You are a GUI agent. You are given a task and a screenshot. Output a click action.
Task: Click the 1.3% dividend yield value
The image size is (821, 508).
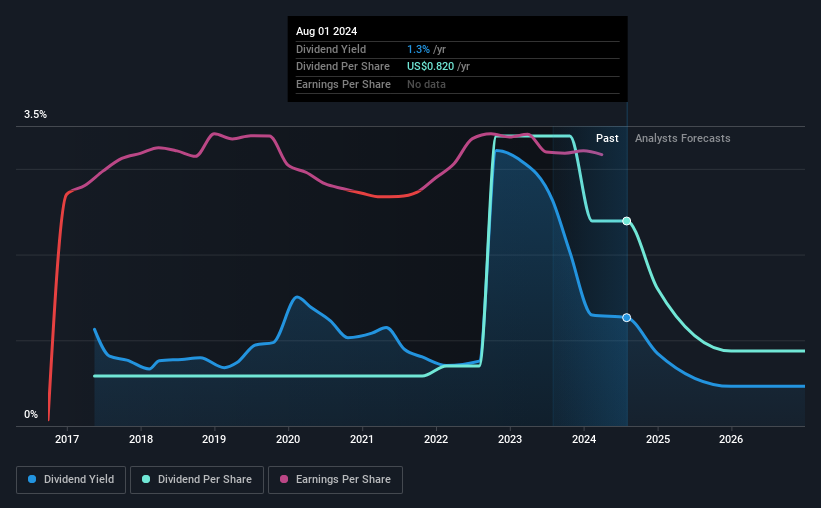(x=418, y=49)
